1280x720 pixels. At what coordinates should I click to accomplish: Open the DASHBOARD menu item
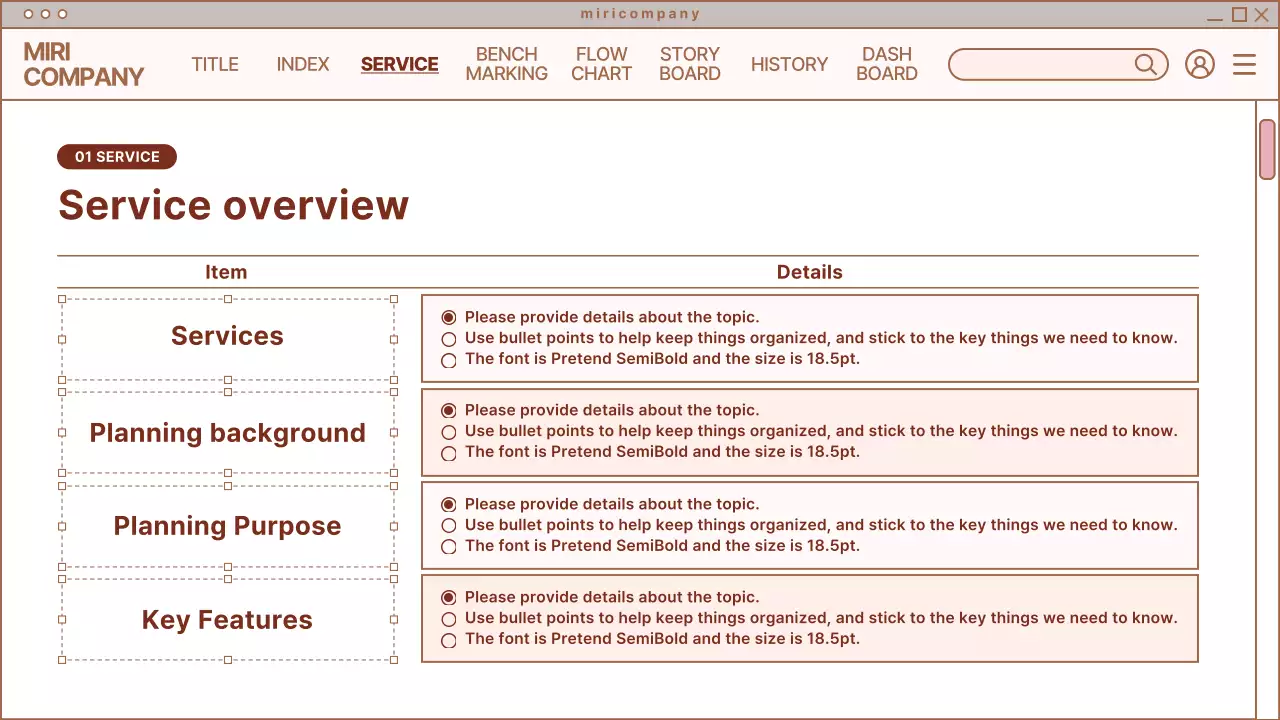[x=886, y=64]
